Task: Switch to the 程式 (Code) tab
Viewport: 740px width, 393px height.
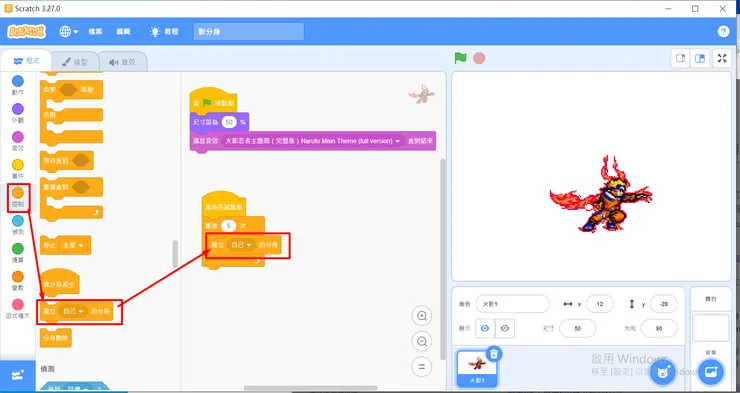Action: [26, 61]
